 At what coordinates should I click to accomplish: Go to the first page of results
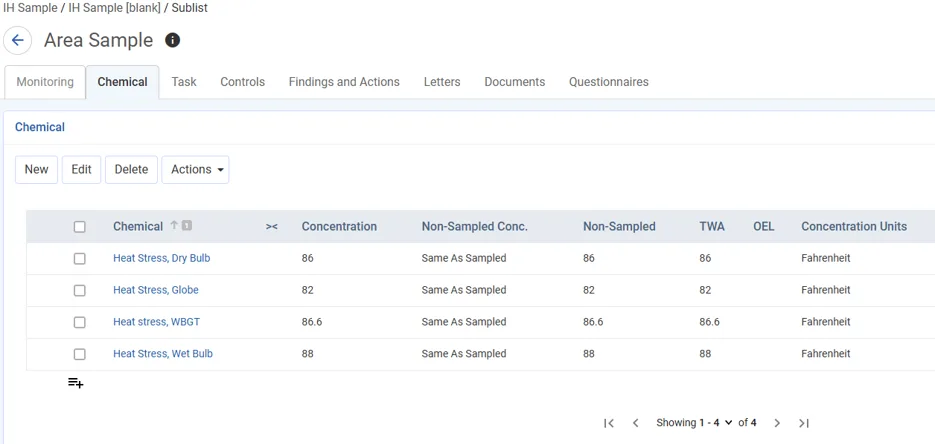[608, 423]
